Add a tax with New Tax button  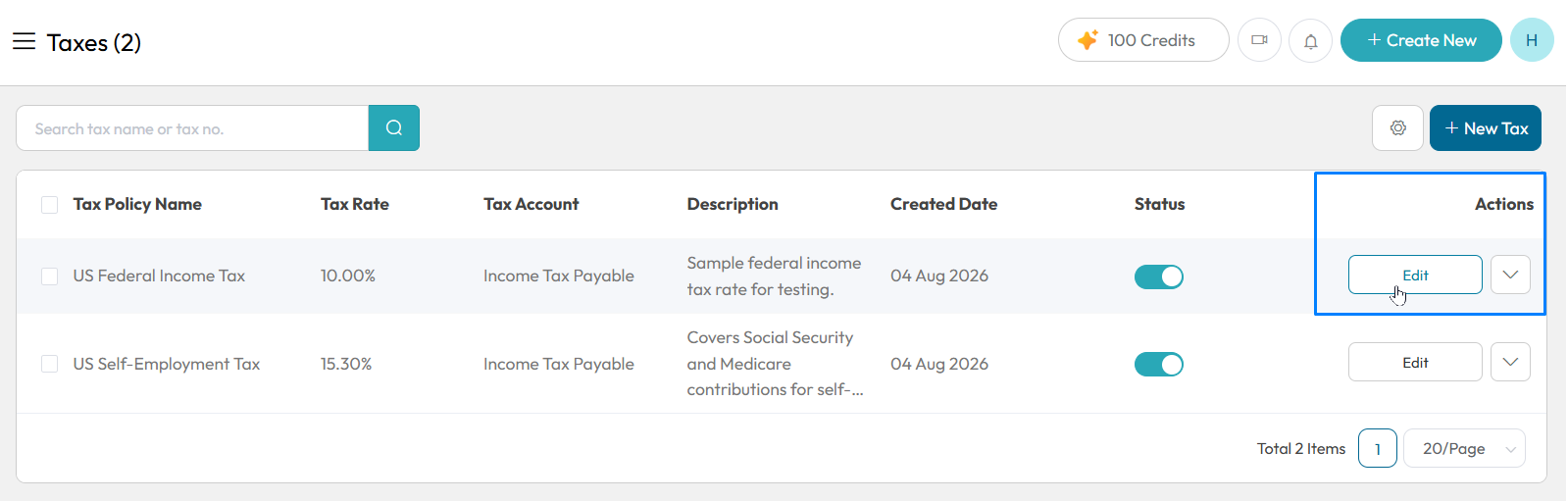pyautogui.click(x=1486, y=128)
